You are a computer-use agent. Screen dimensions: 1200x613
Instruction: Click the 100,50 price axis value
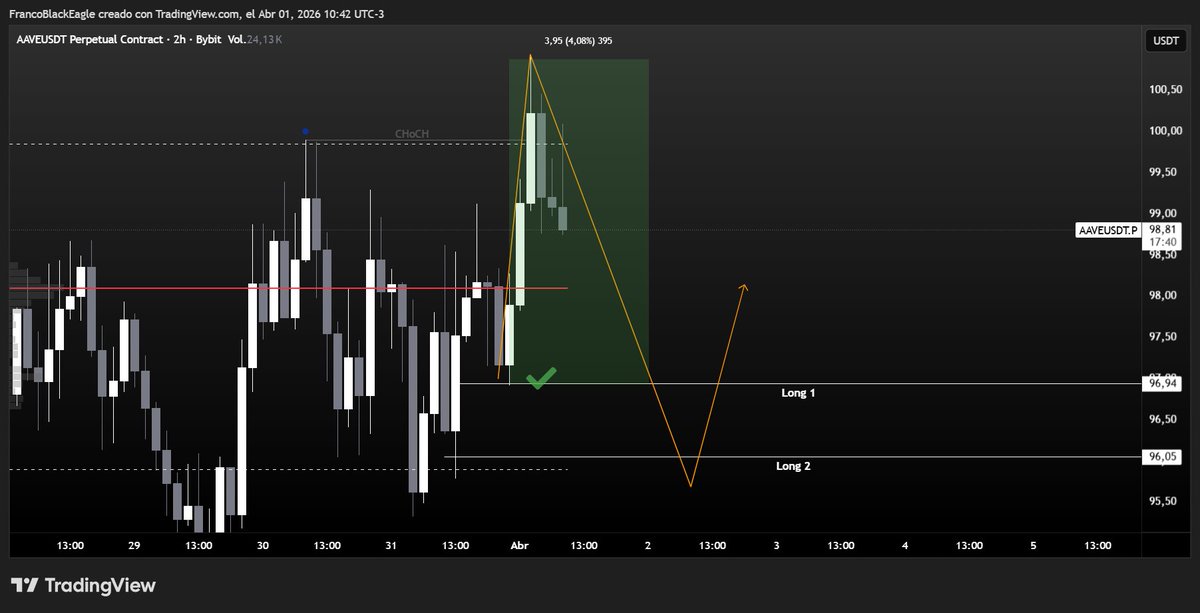(1164, 89)
